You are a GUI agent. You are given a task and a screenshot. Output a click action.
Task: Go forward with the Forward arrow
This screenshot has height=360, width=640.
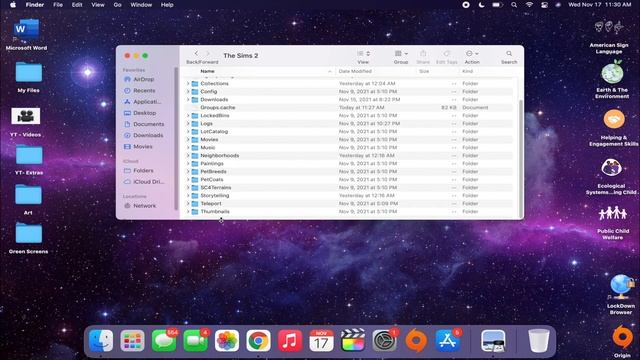pyautogui.click(x=208, y=53)
